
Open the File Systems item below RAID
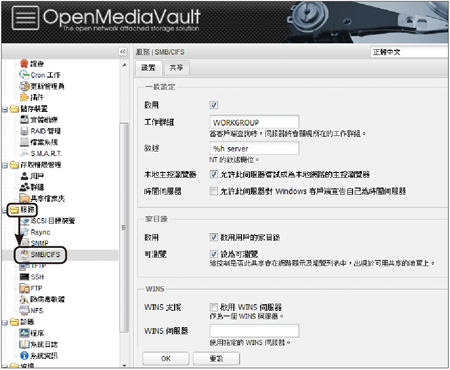[39, 142]
